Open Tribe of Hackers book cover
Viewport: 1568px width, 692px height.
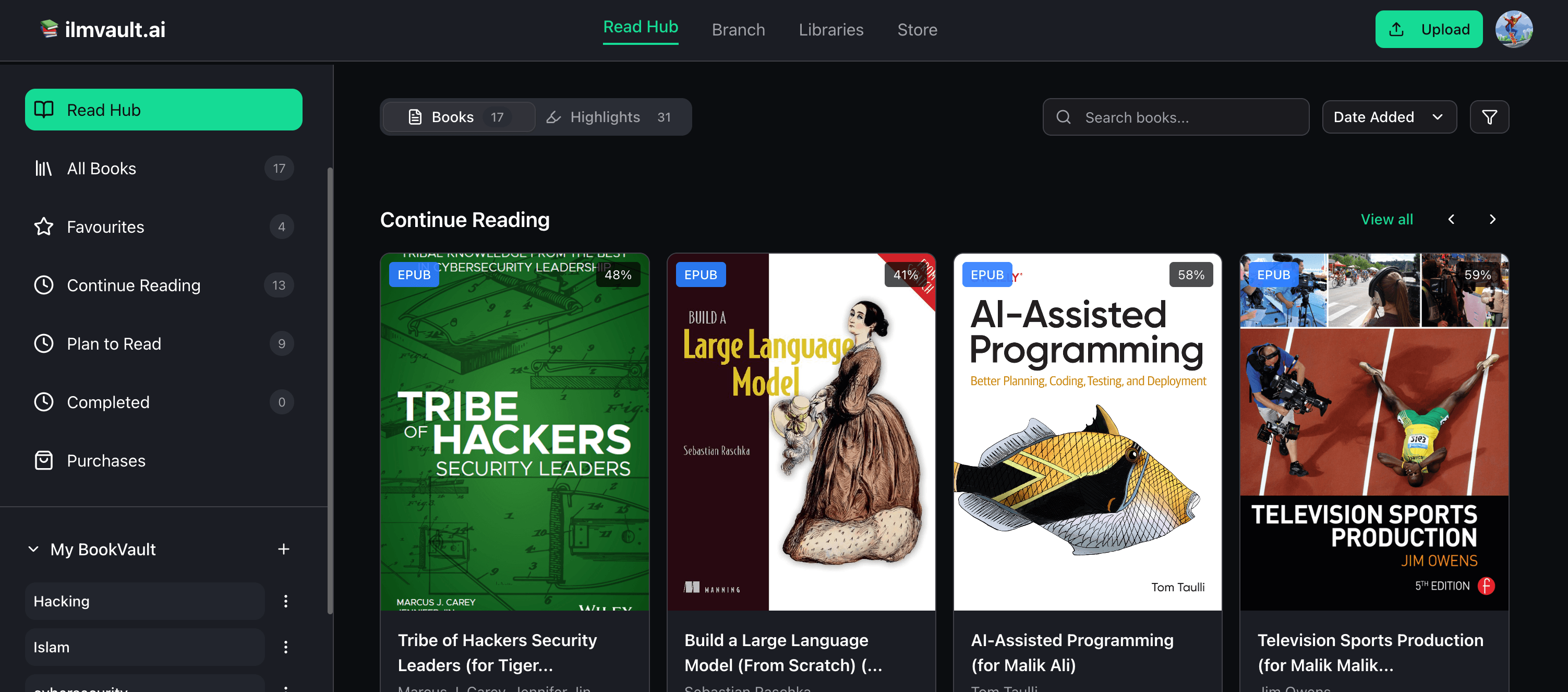point(514,432)
